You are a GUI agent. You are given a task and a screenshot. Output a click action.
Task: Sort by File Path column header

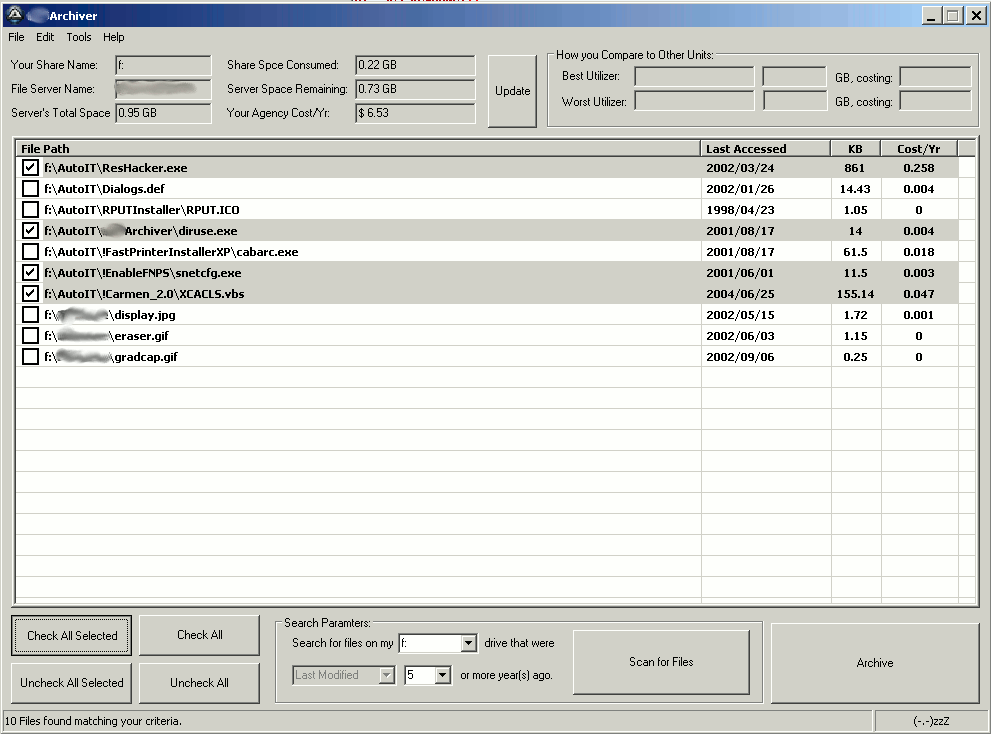click(358, 149)
